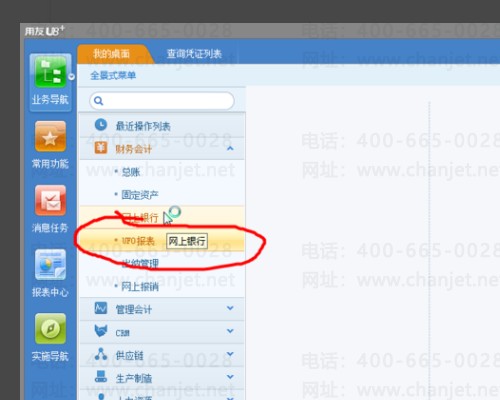Screen dimensions: 500x400
Task: Expand the 生产制造 section
Action: (x=230, y=377)
